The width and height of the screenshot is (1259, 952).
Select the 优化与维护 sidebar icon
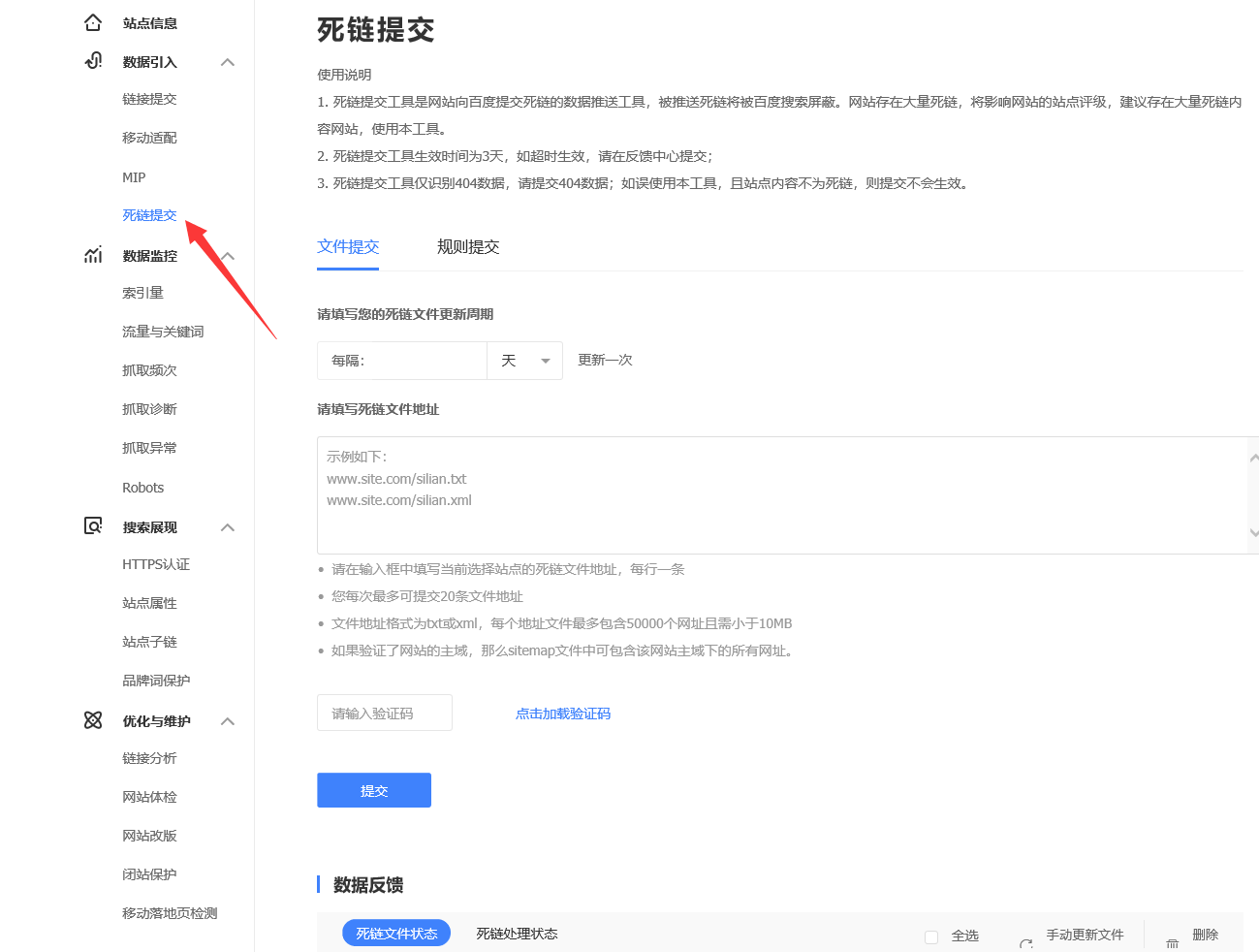click(92, 719)
